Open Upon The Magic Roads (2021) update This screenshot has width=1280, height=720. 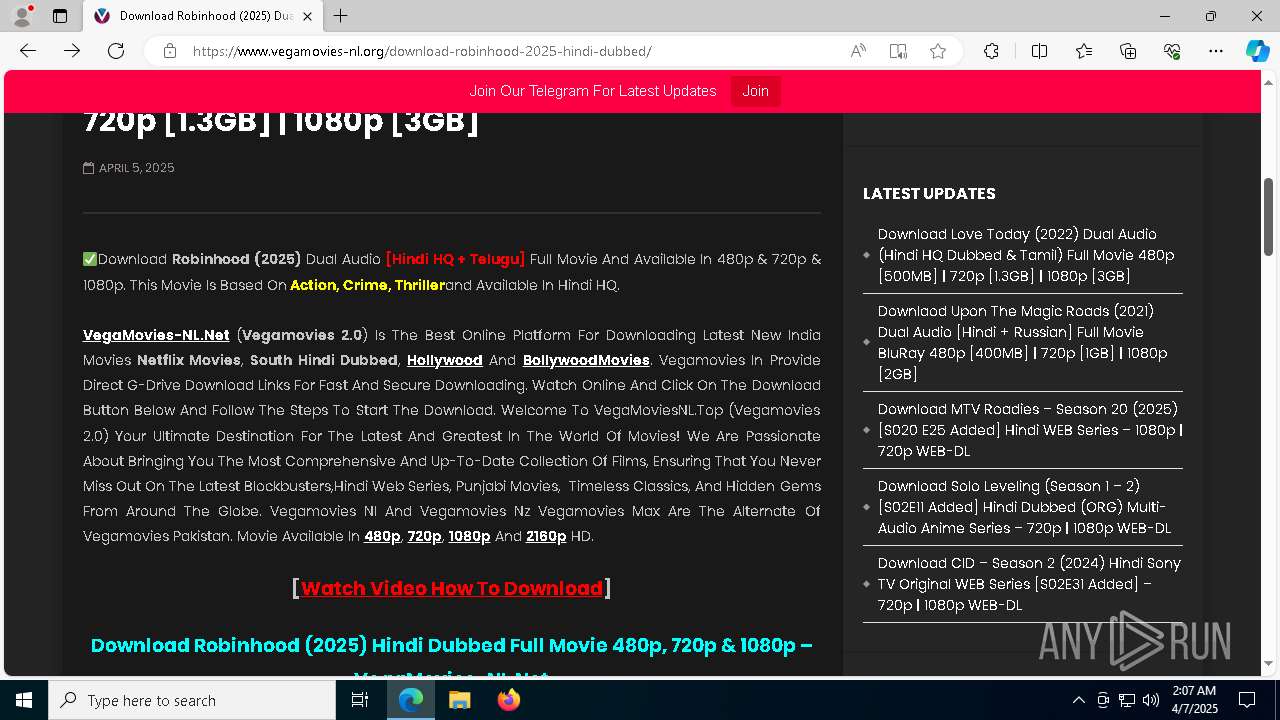point(1022,342)
